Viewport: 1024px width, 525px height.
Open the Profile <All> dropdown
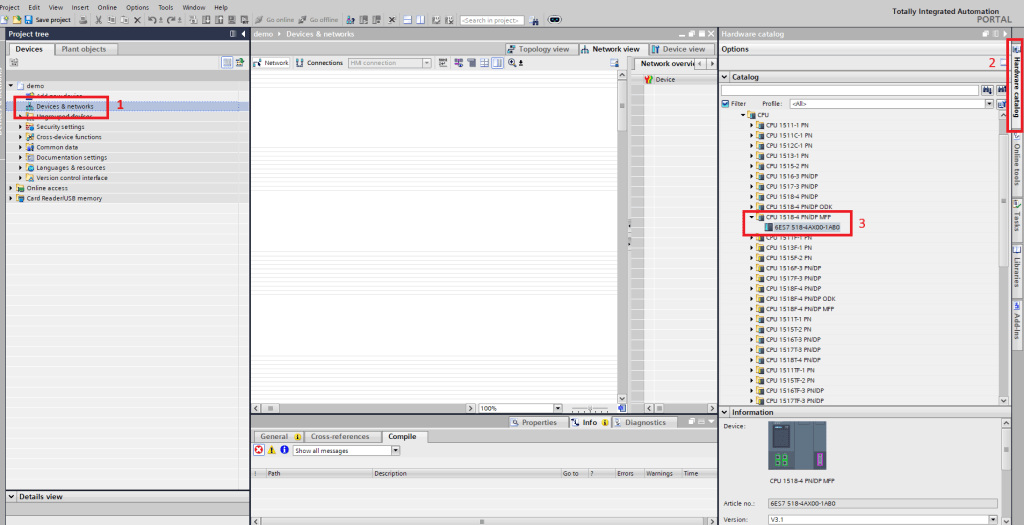[x=989, y=103]
